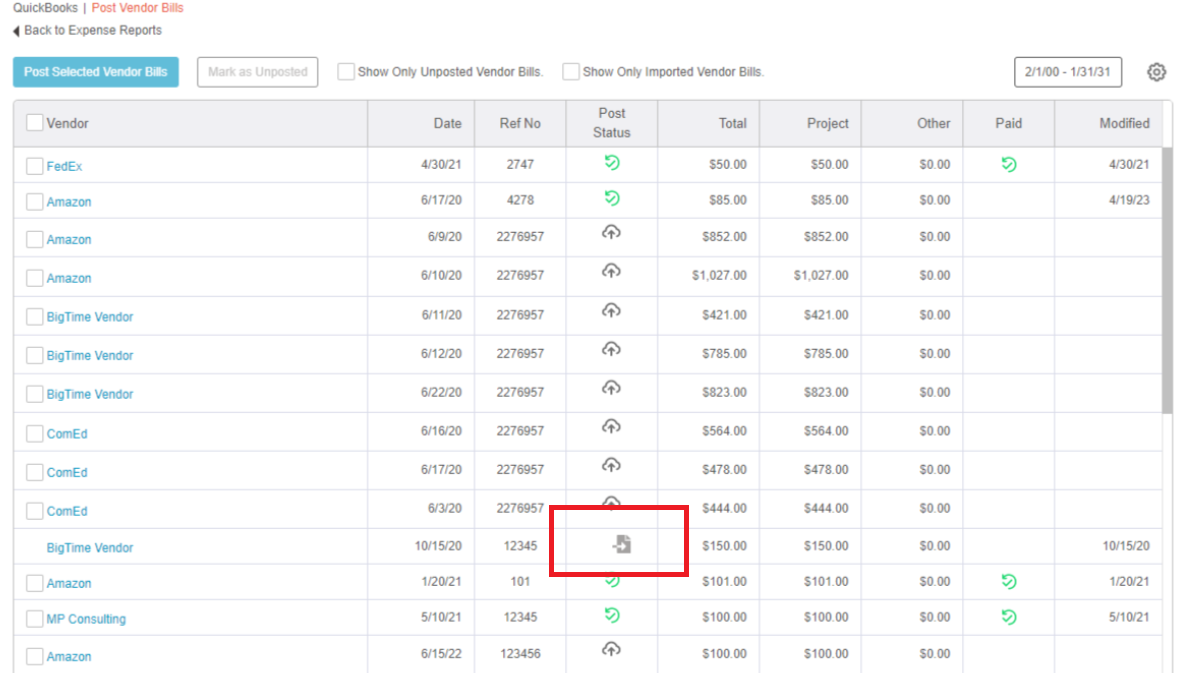
Task: Click imported bill icon in 10/15/20 row
Action: tap(622, 544)
